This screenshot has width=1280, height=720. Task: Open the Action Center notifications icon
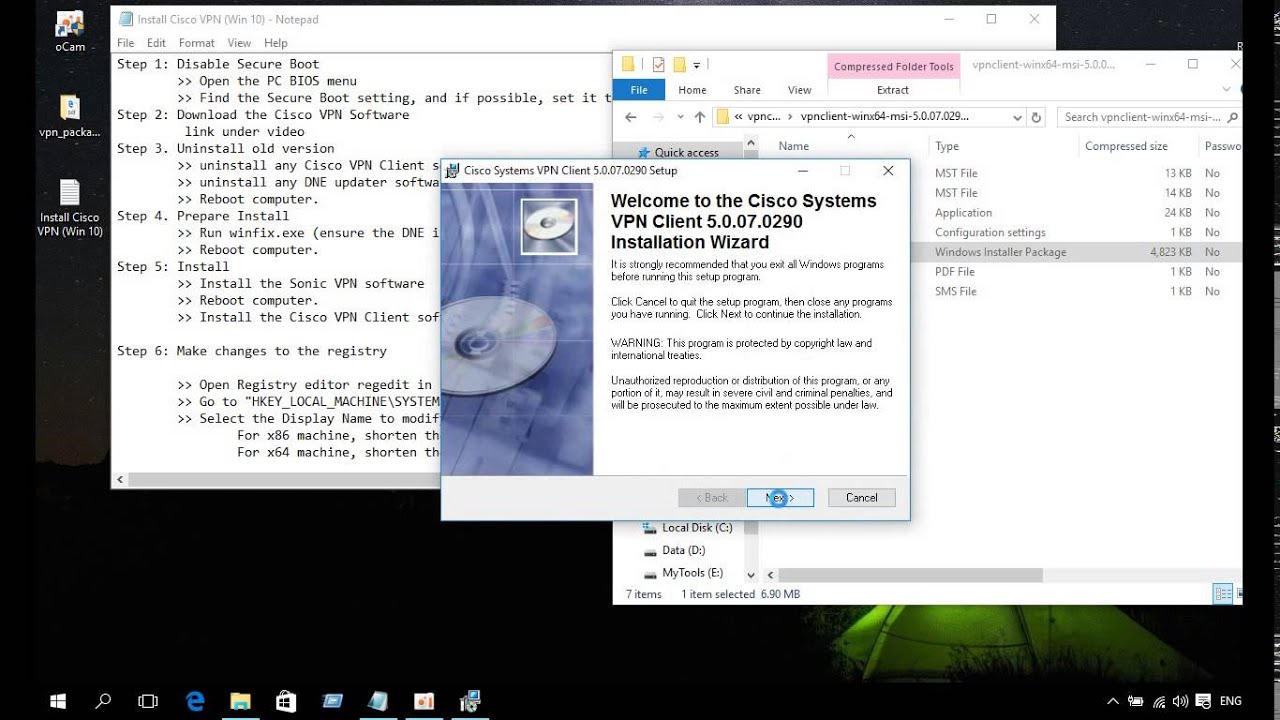coord(1204,701)
